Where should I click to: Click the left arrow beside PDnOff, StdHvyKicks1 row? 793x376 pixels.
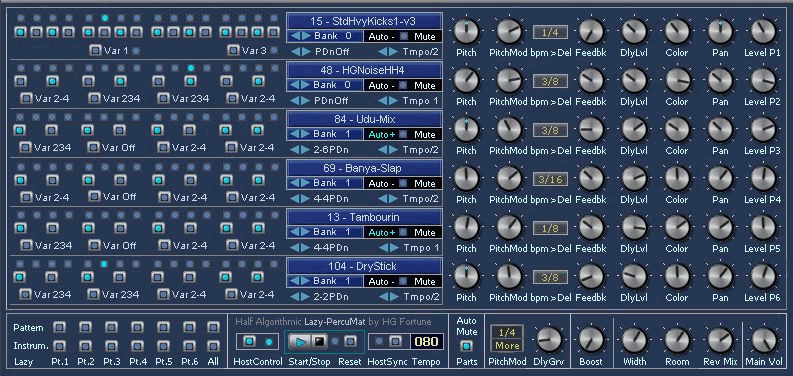pos(295,52)
